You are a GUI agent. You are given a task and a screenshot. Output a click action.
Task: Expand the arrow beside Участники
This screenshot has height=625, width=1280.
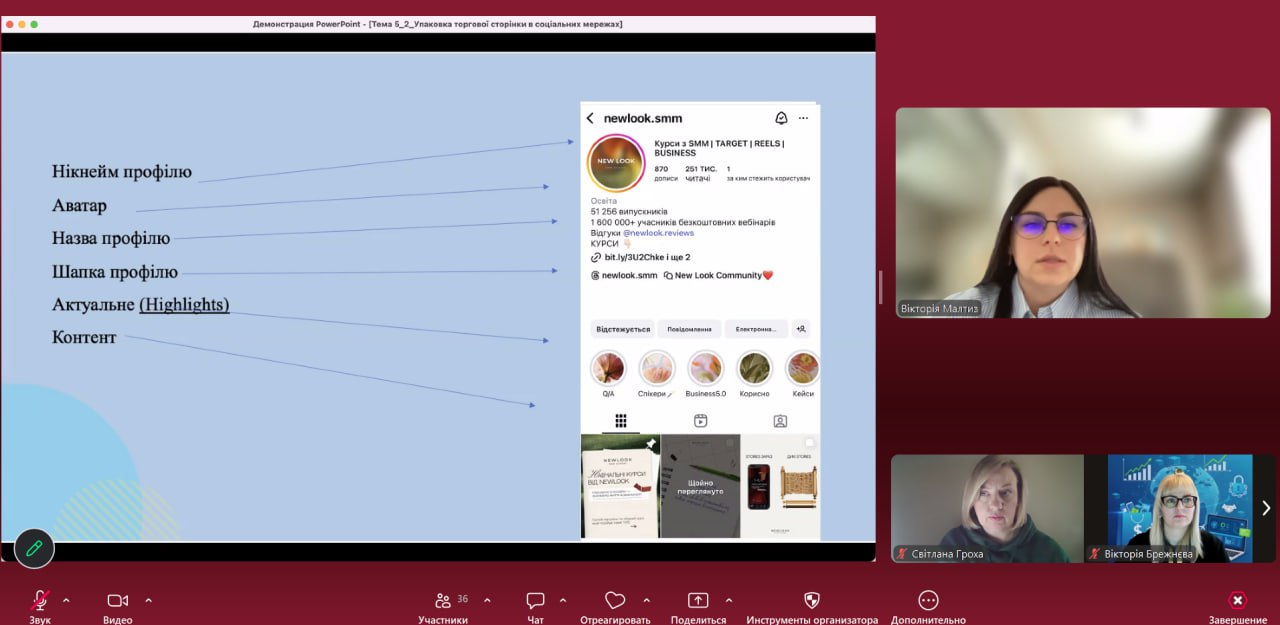click(x=487, y=600)
